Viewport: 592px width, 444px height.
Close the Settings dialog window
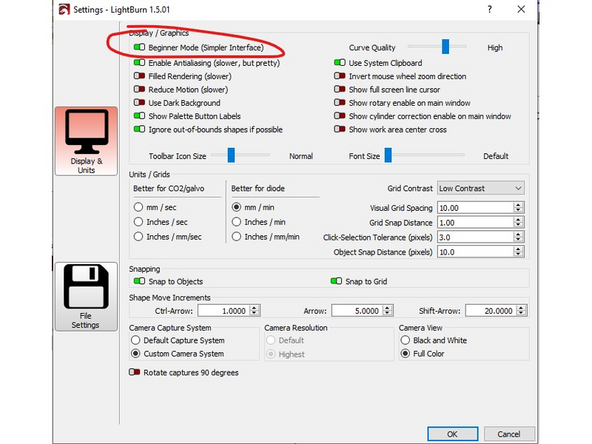tap(521, 9)
